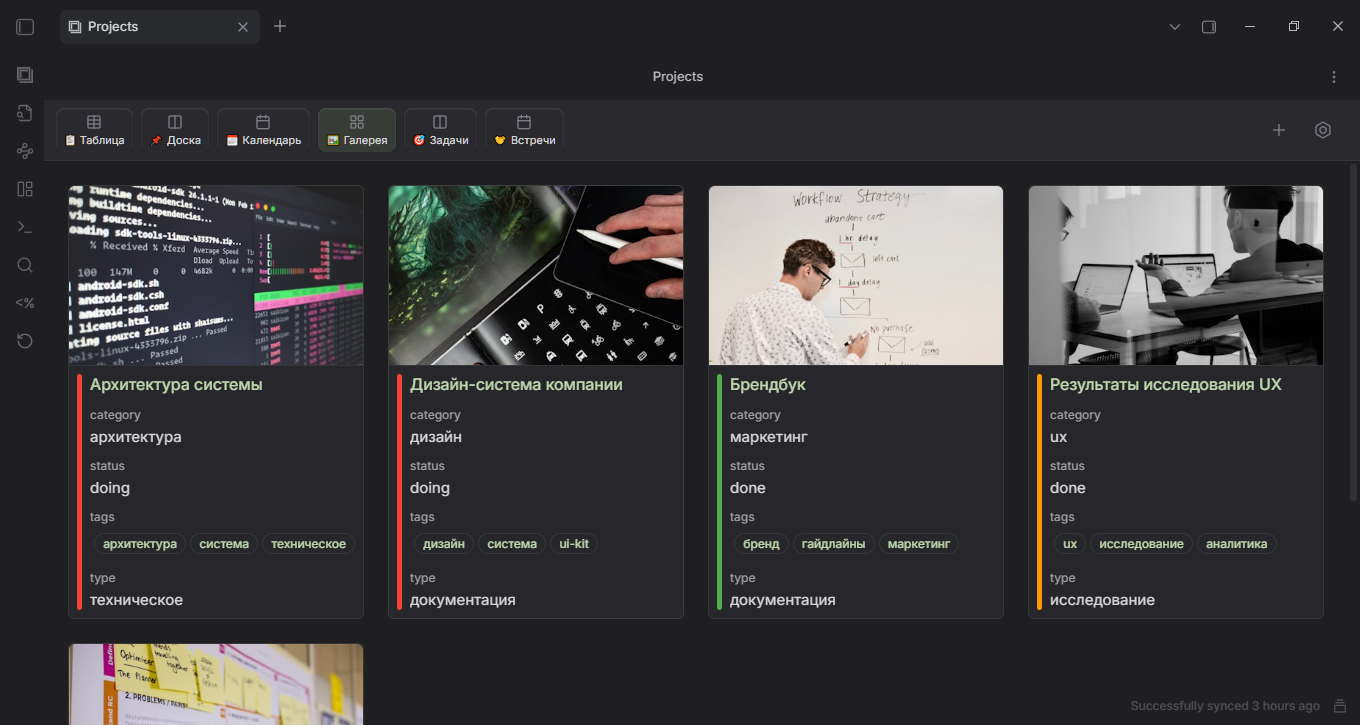Click the tablet and stylus cover image
Viewport: 1360px width, 725px height.
[x=536, y=275]
